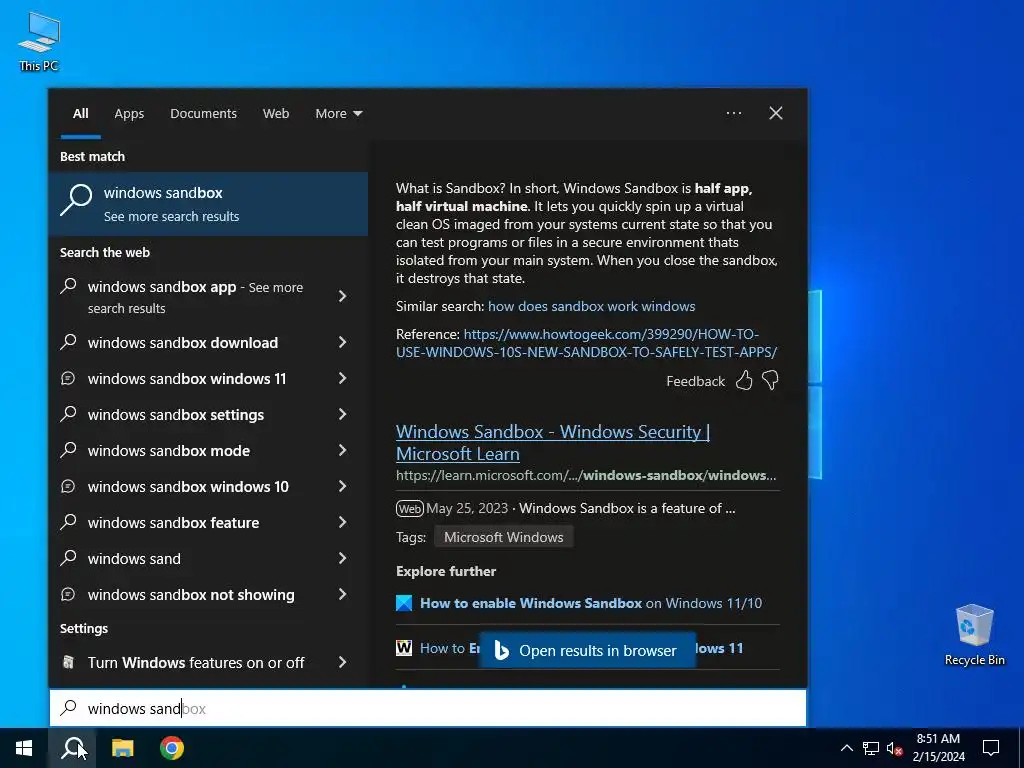Select the windows sandbox not showing suggestion
Viewport: 1024px width, 768px height.
[x=189, y=594]
